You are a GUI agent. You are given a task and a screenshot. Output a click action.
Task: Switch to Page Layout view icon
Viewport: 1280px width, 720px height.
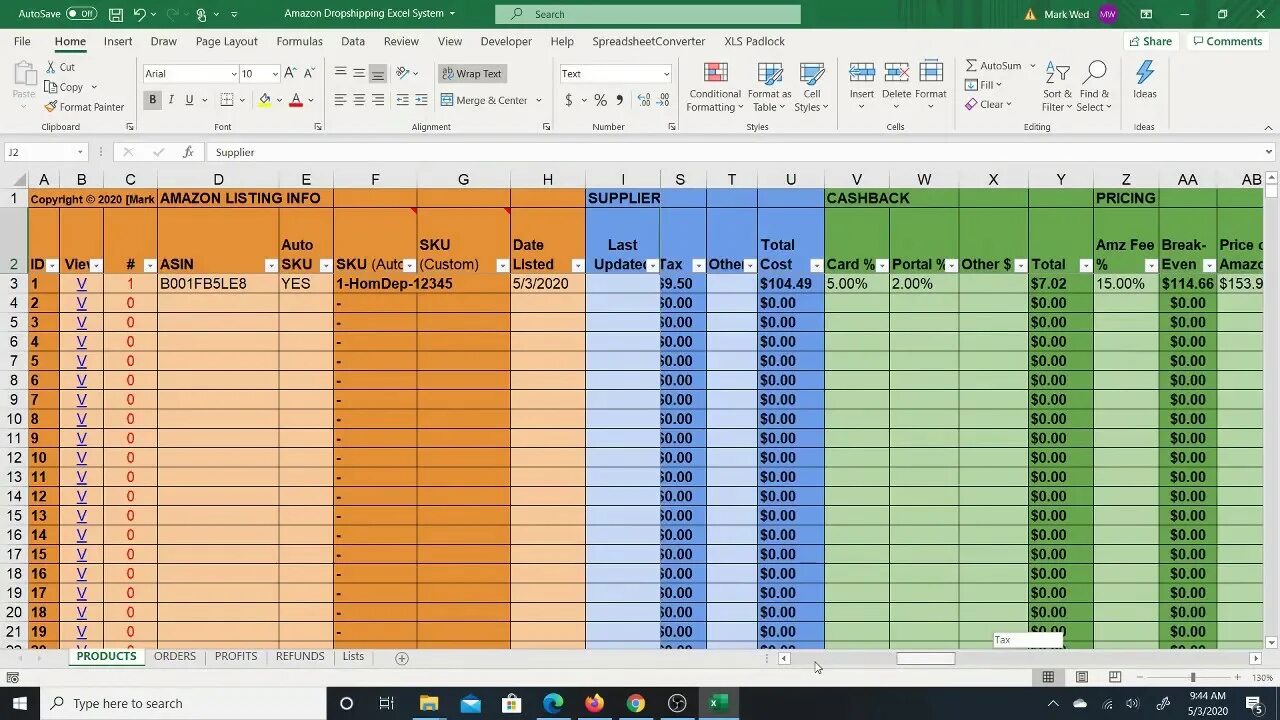point(1081,678)
